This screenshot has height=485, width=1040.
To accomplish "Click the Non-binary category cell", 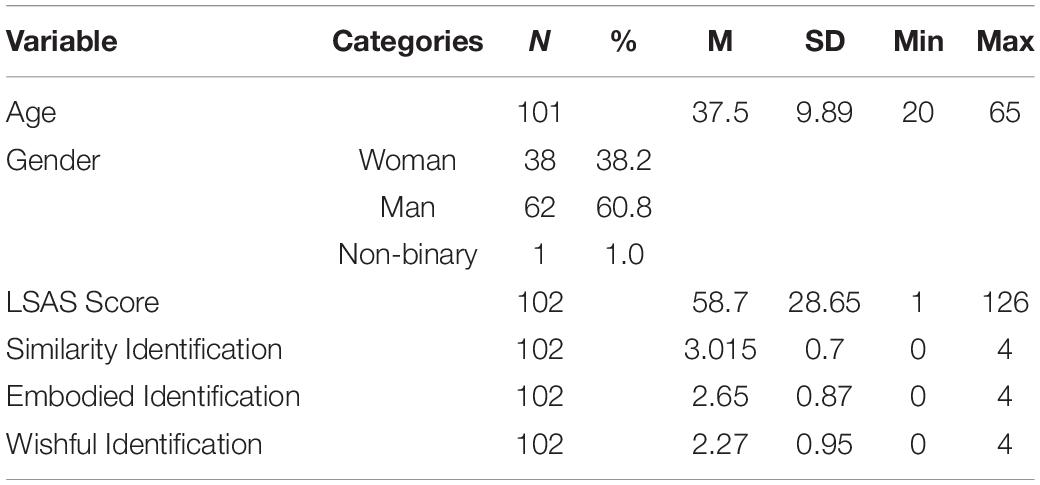I will pyautogui.click(x=407, y=255).
